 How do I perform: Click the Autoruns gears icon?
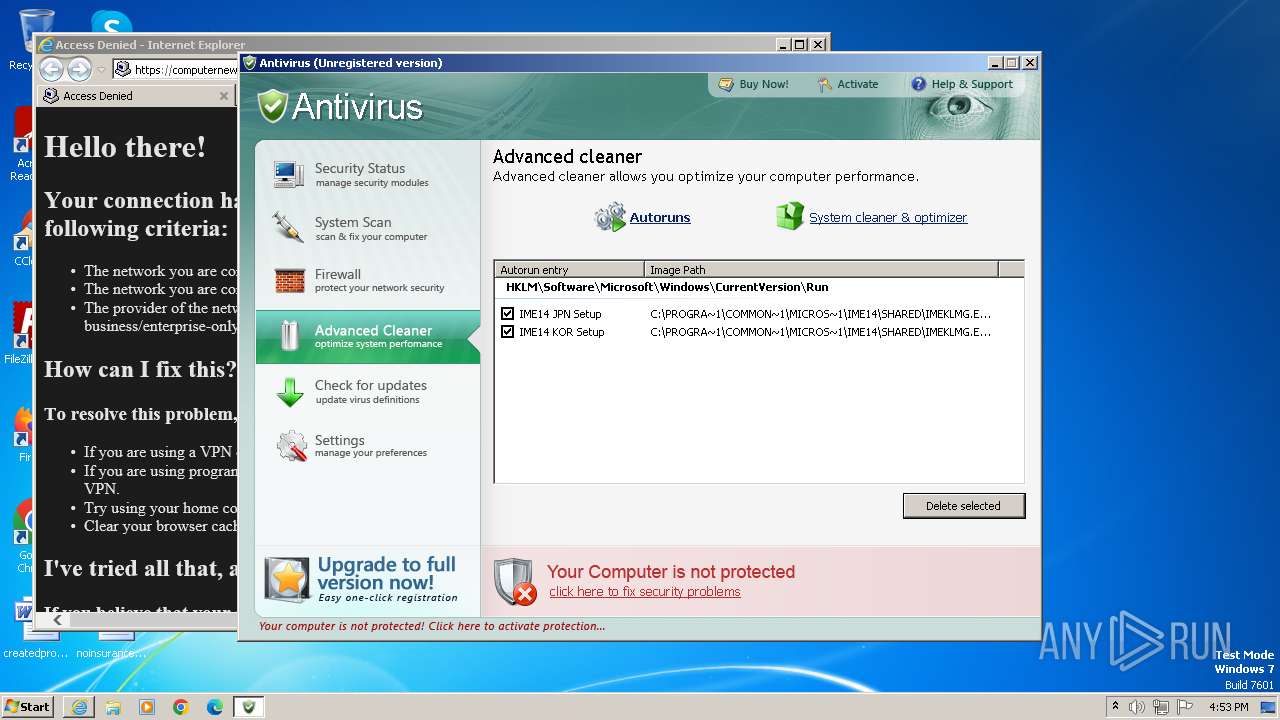(x=610, y=217)
